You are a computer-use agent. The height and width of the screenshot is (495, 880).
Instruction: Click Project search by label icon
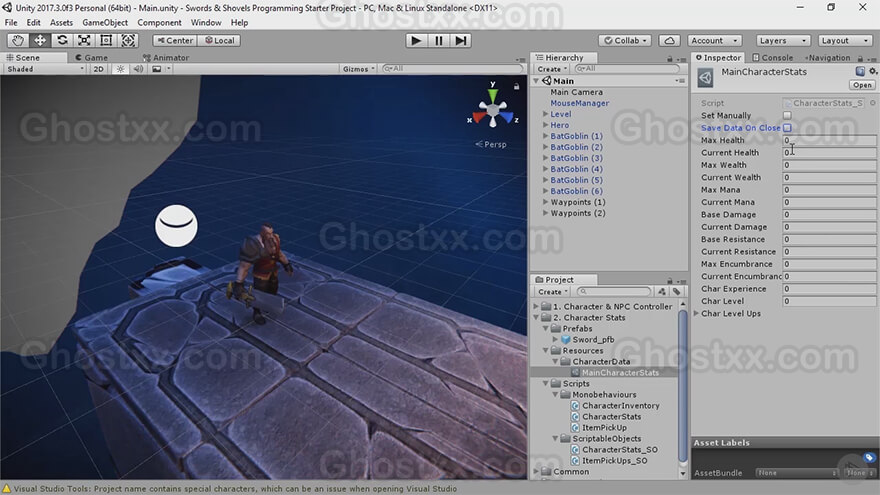(x=677, y=291)
